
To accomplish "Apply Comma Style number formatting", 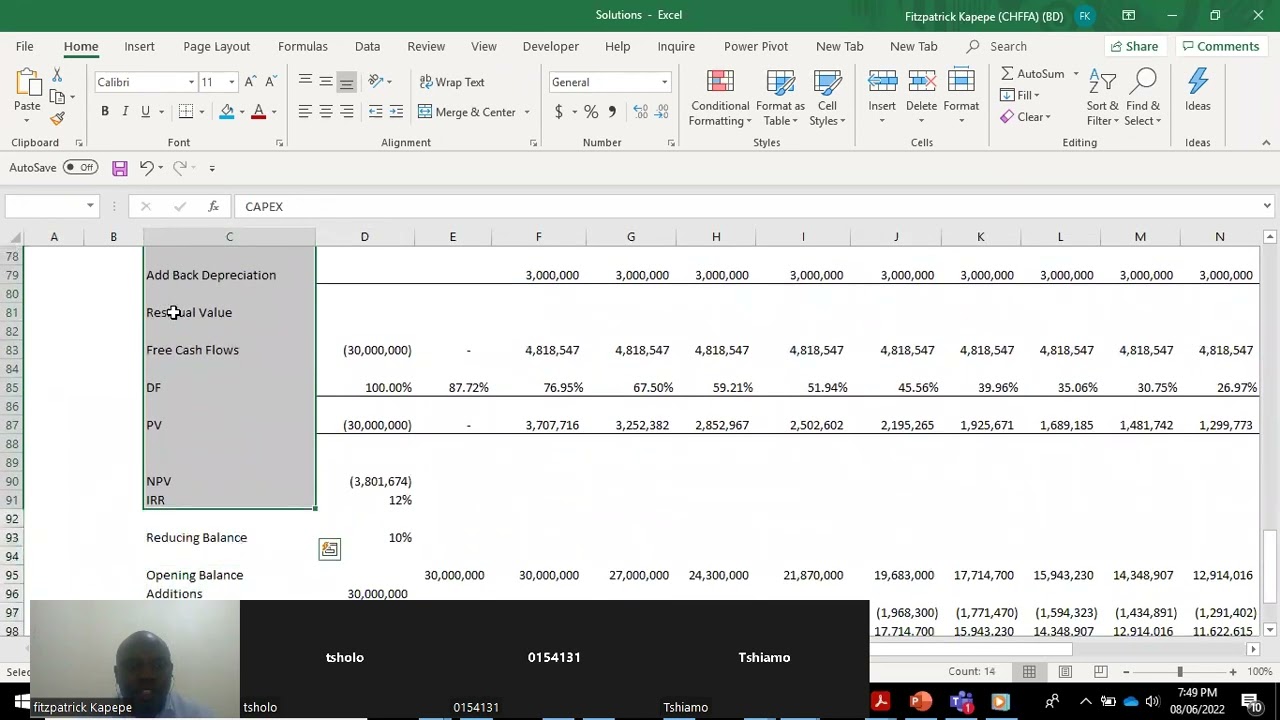I will click(612, 112).
